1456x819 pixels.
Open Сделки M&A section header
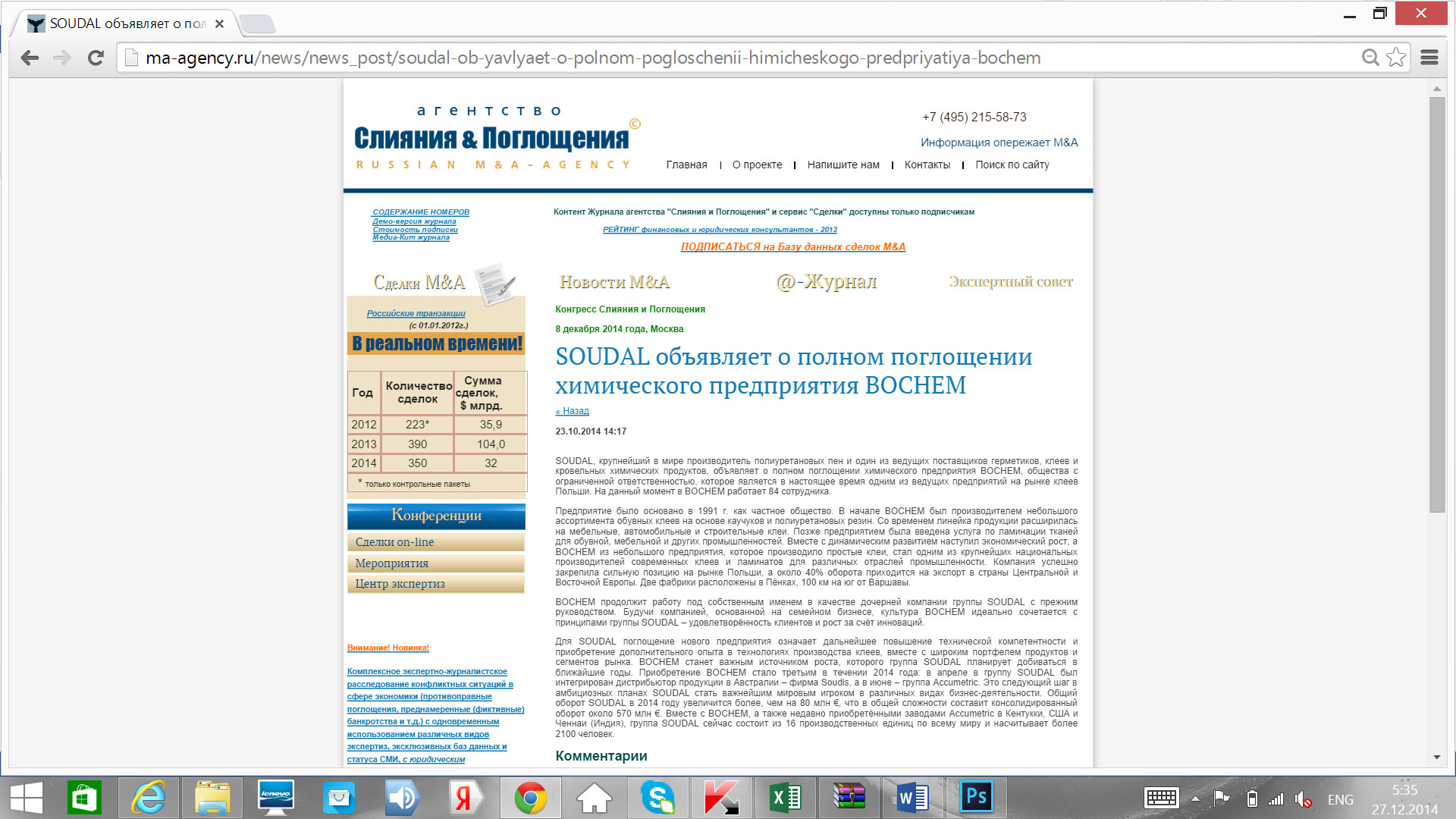419,282
